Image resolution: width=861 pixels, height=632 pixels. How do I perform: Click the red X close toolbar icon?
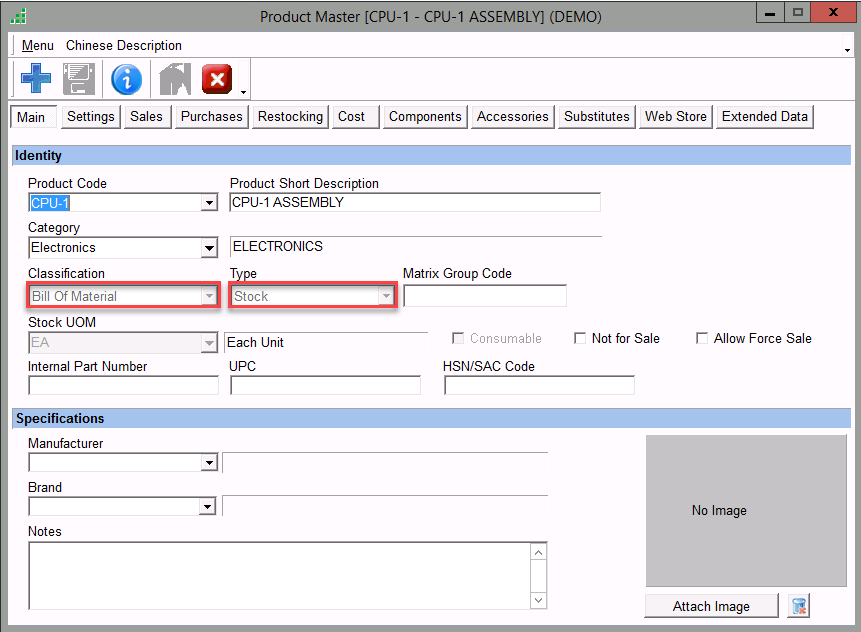click(217, 79)
